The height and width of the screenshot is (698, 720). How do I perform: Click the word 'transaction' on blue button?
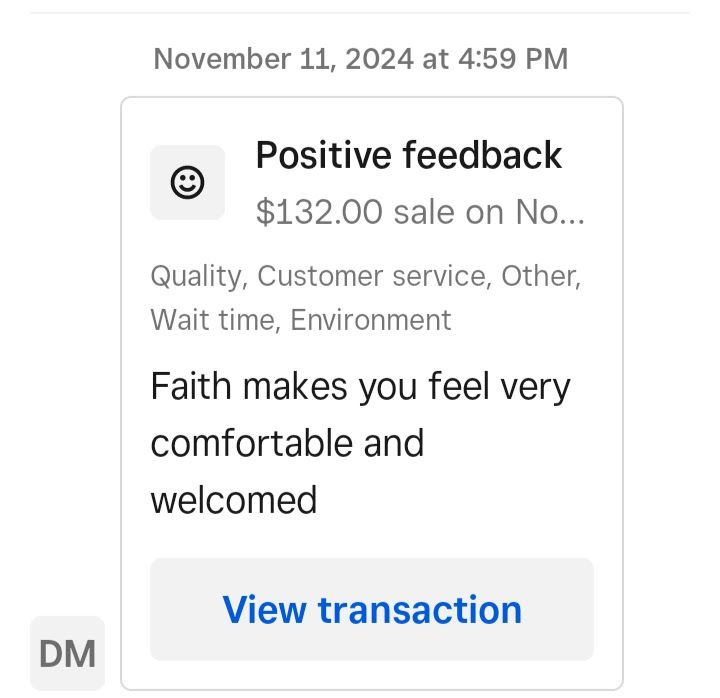pyautogui.click(x=420, y=610)
